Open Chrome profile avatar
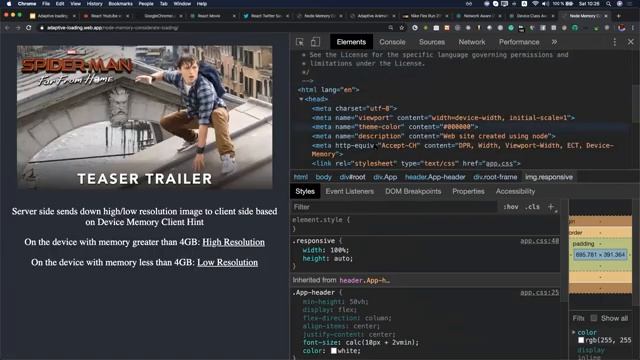This screenshot has width=640, height=360. coord(622,28)
